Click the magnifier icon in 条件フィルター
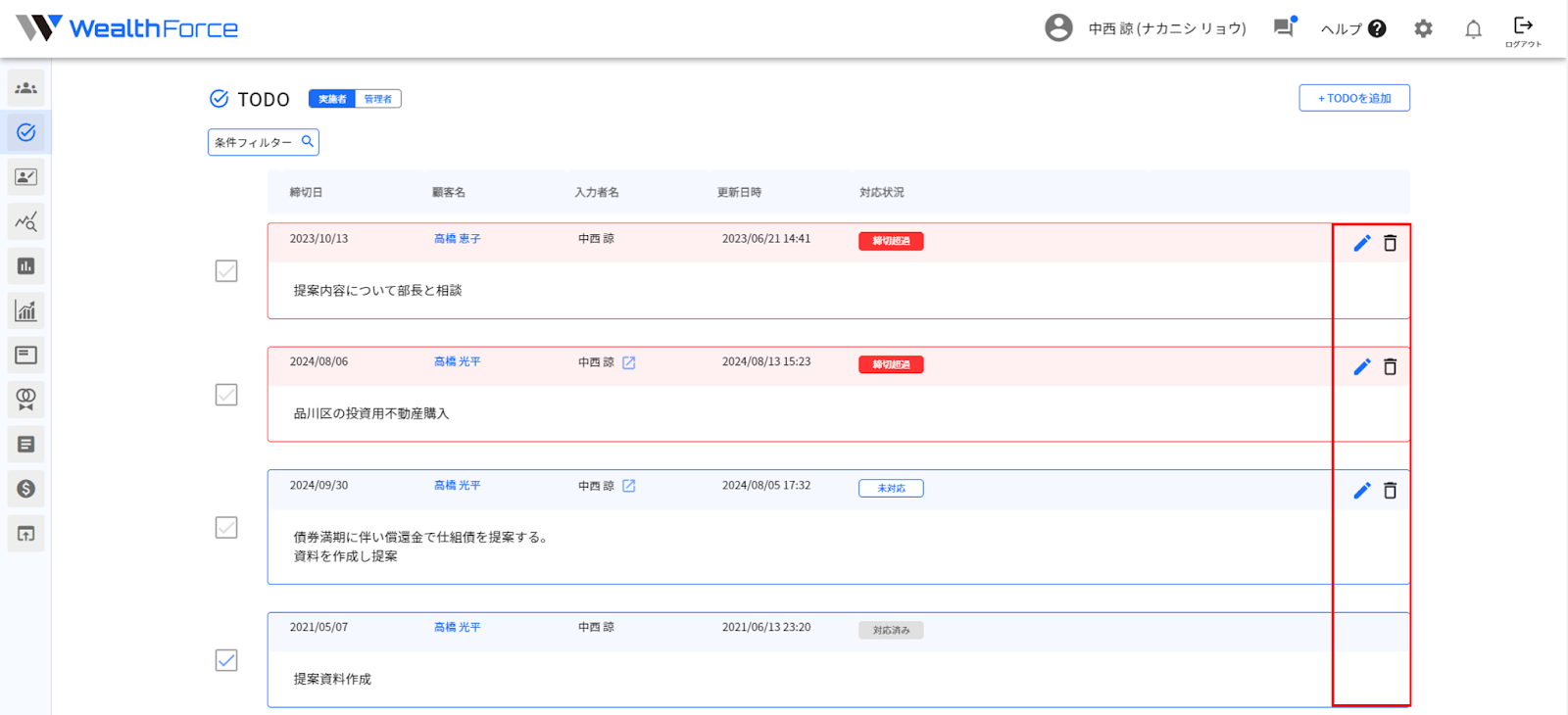The image size is (1568, 715). (308, 141)
